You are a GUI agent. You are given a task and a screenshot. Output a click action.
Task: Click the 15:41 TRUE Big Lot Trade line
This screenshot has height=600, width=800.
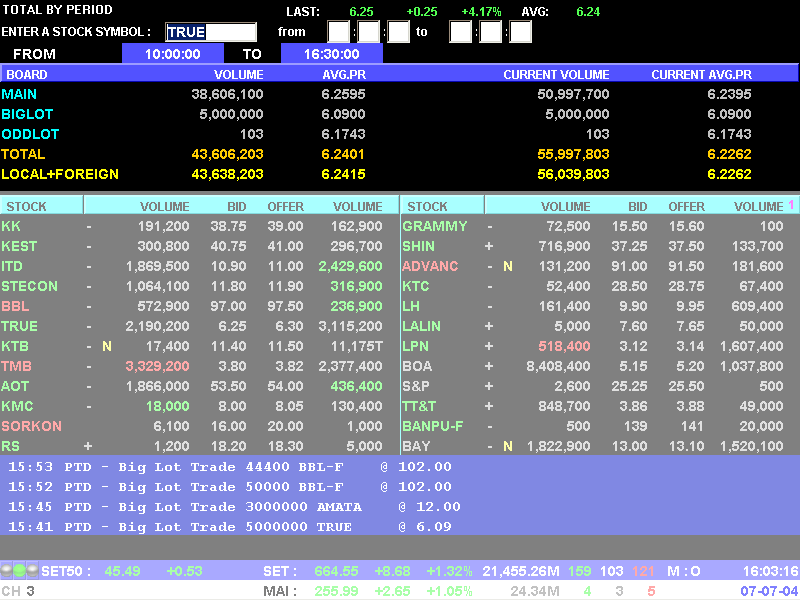(230, 527)
